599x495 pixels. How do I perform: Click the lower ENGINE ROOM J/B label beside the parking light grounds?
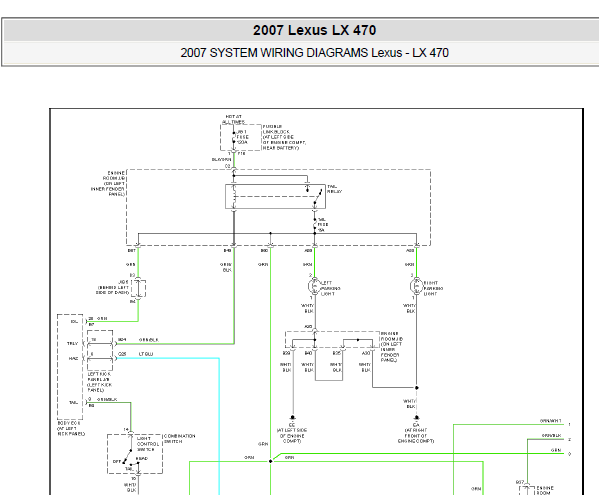(x=392, y=347)
